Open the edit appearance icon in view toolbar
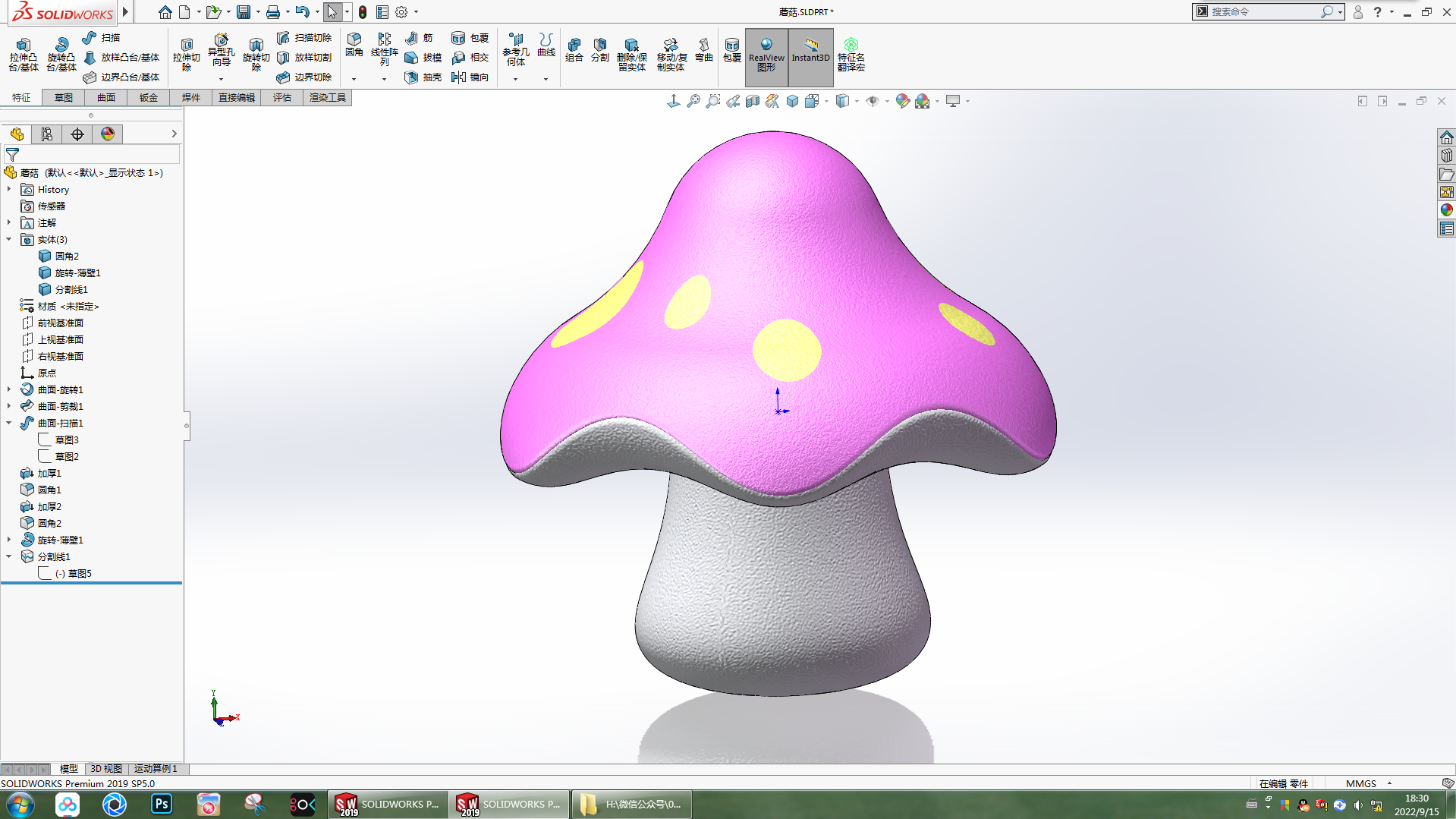Image resolution: width=1456 pixels, height=819 pixels. tap(902, 101)
